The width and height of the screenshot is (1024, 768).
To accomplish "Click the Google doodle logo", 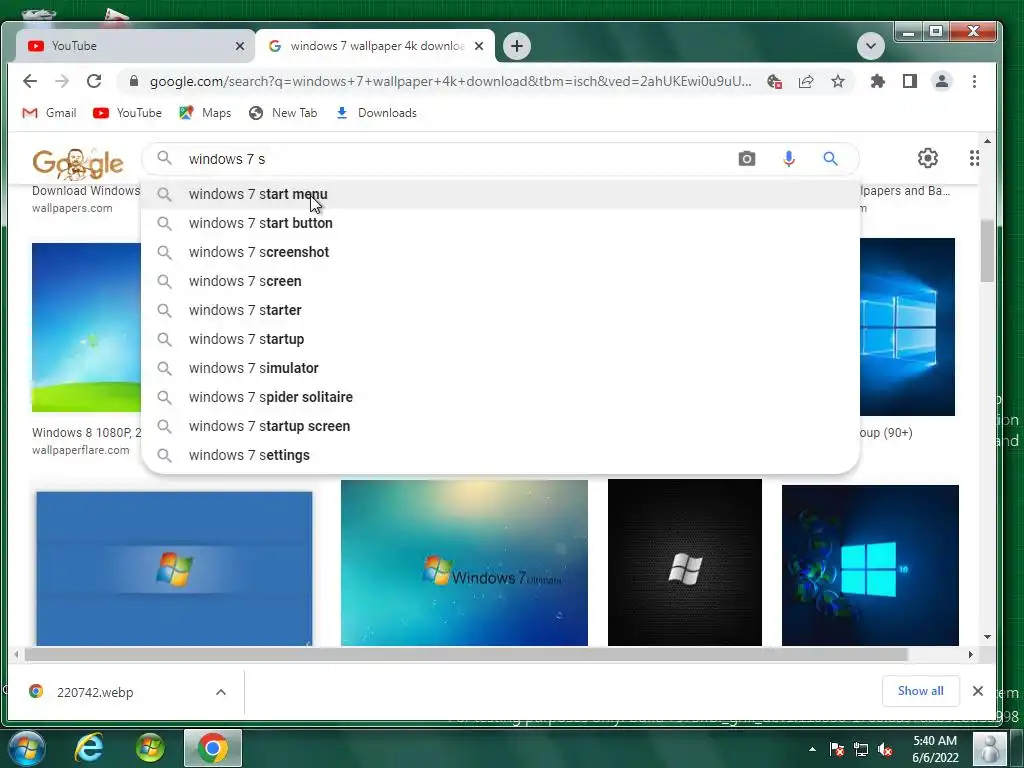I will click(77, 163).
